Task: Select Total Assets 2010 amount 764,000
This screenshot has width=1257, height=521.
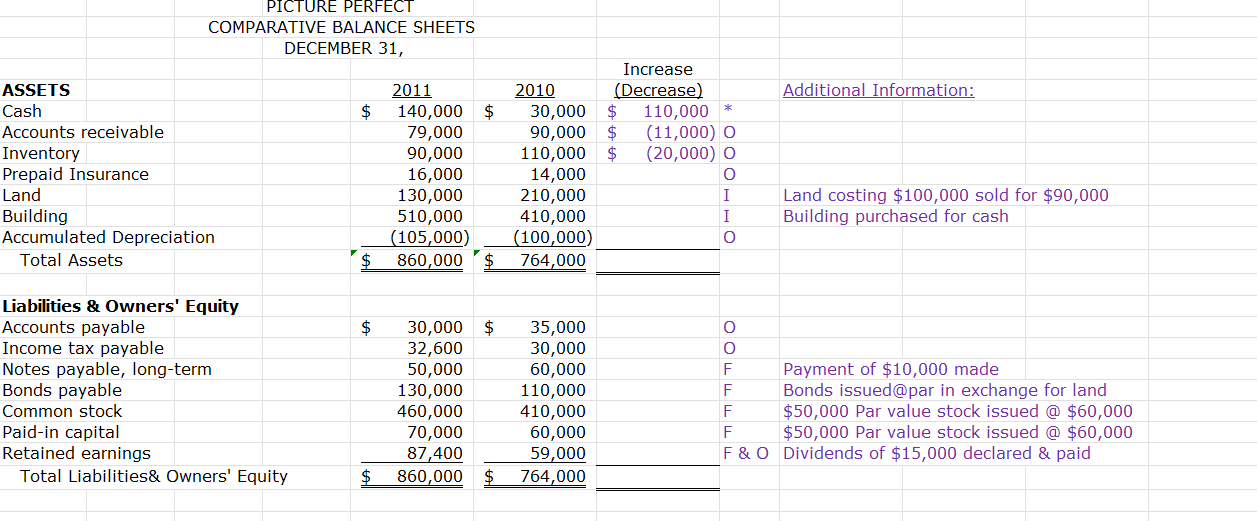Action: pos(553,260)
